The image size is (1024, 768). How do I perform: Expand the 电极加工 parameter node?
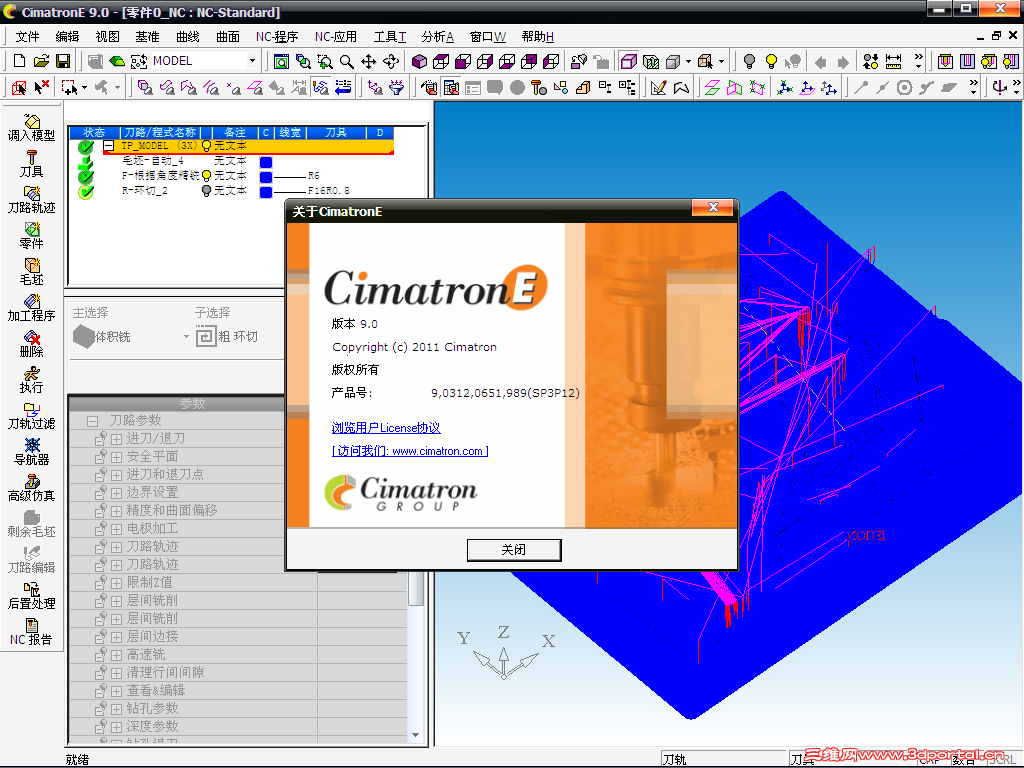point(116,529)
